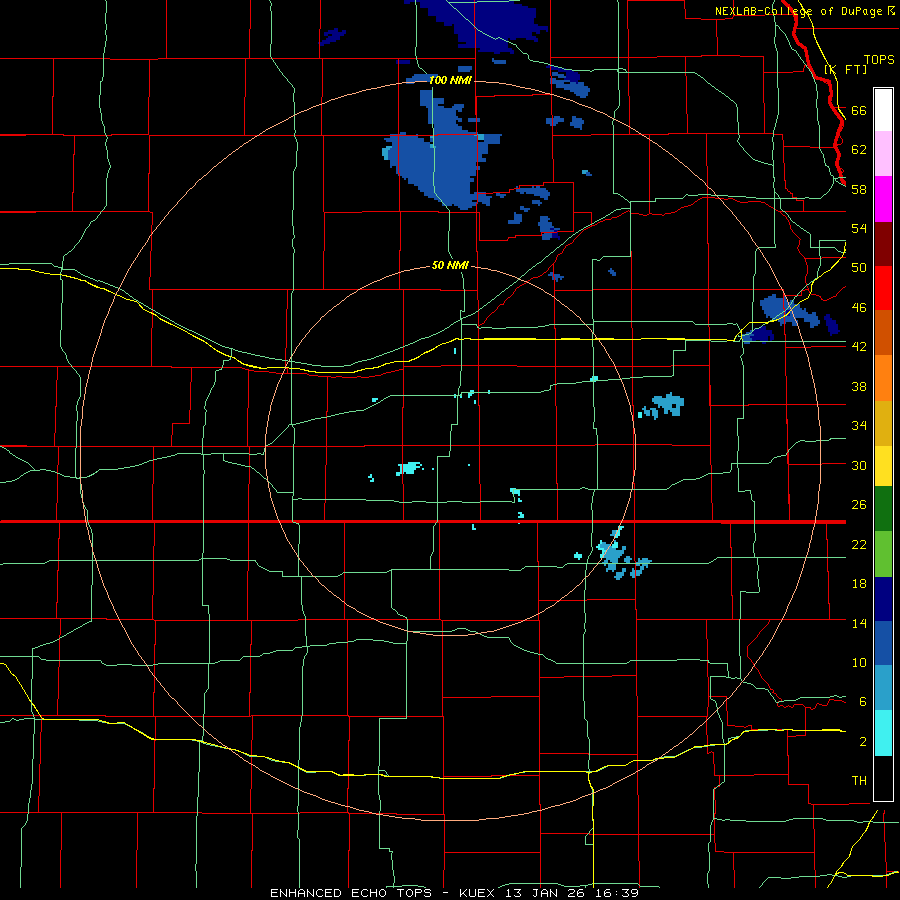Click the white swatch in the tops legend
The width and height of the screenshot is (900, 900).
[883, 110]
